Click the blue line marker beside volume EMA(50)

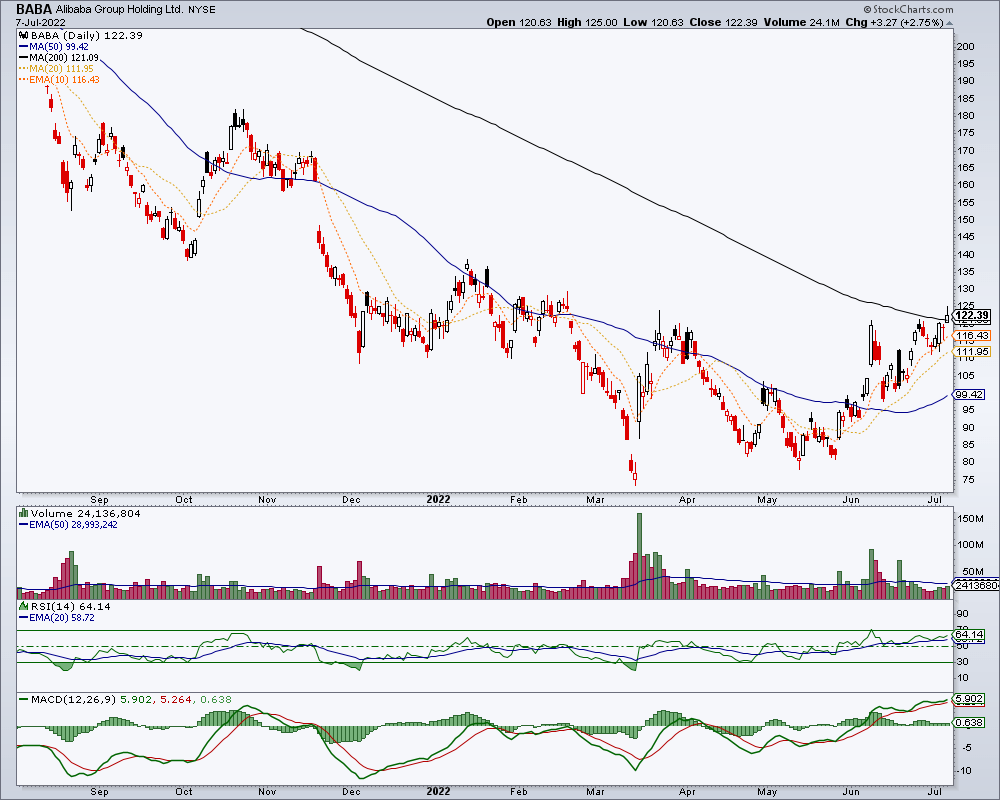pos(24,524)
